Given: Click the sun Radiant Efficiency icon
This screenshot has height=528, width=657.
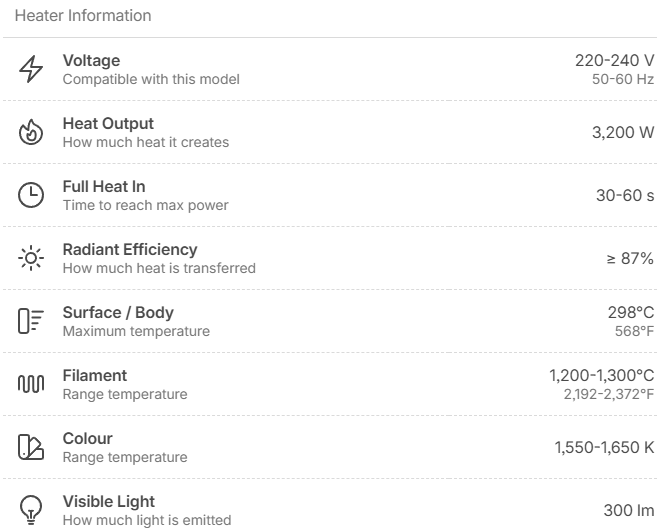Looking at the screenshot, I should coord(32,258).
